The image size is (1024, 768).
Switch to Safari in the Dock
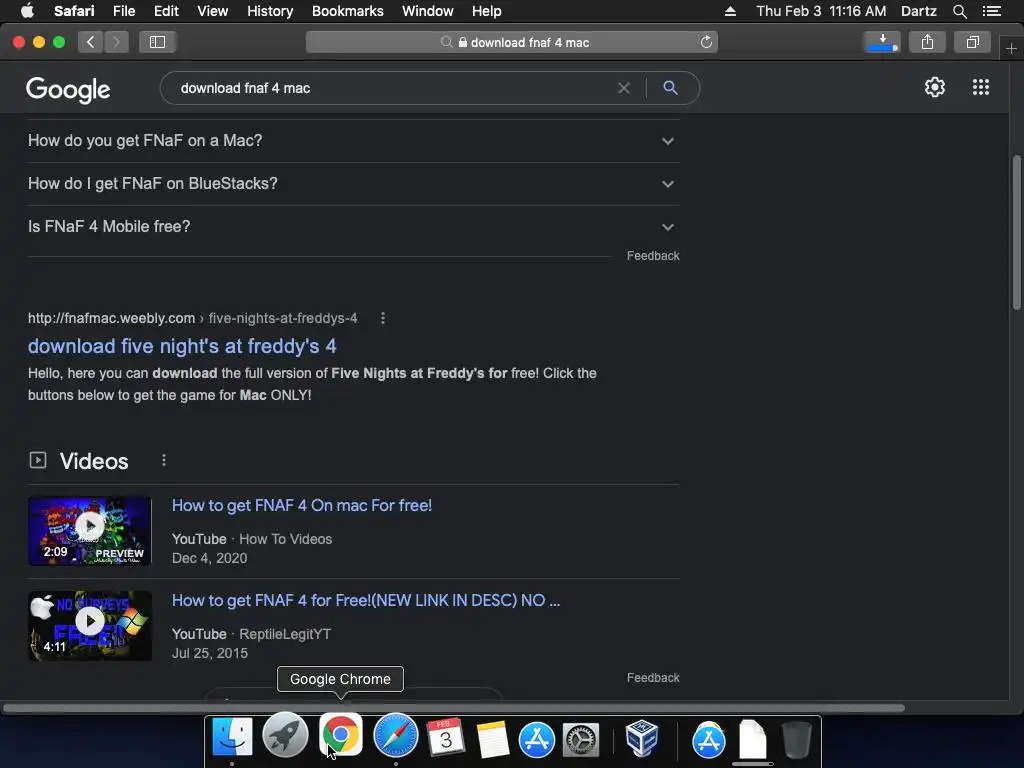[x=395, y=736]
